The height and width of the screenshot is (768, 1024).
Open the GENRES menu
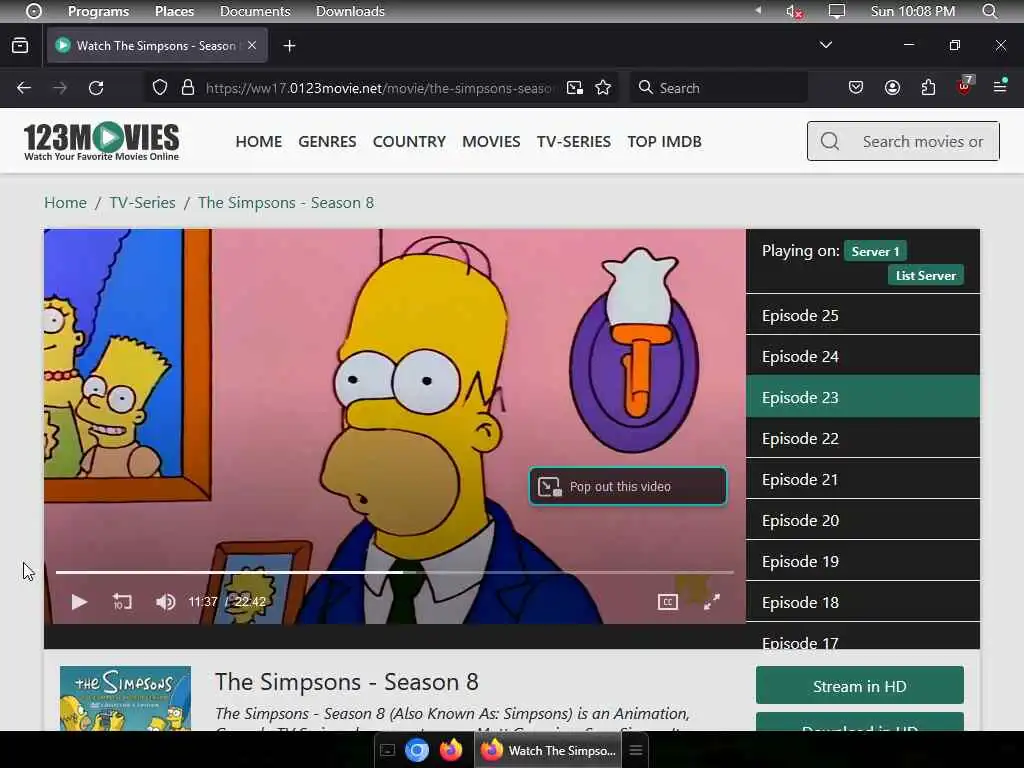pyautogui.click(x=327, y=141)
